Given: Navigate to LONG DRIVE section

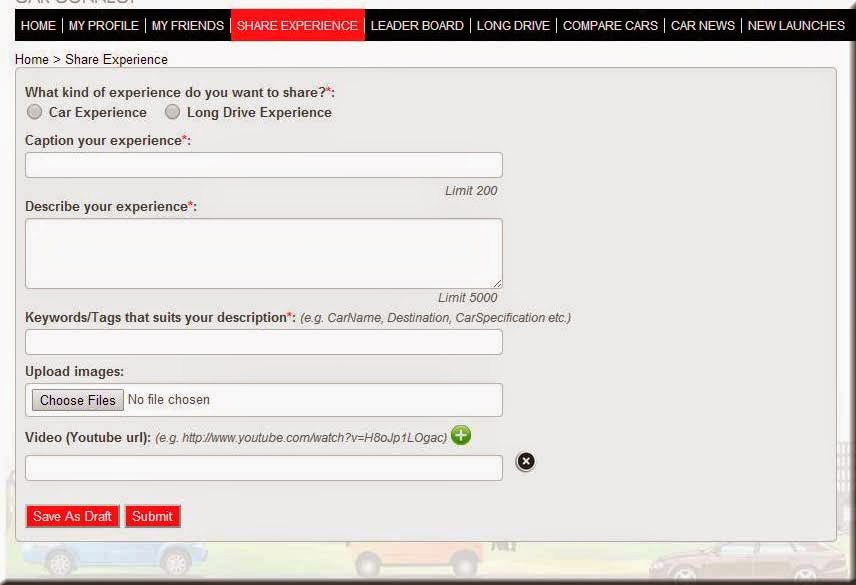Looking at the screenshot, I should tap(513, 26).
